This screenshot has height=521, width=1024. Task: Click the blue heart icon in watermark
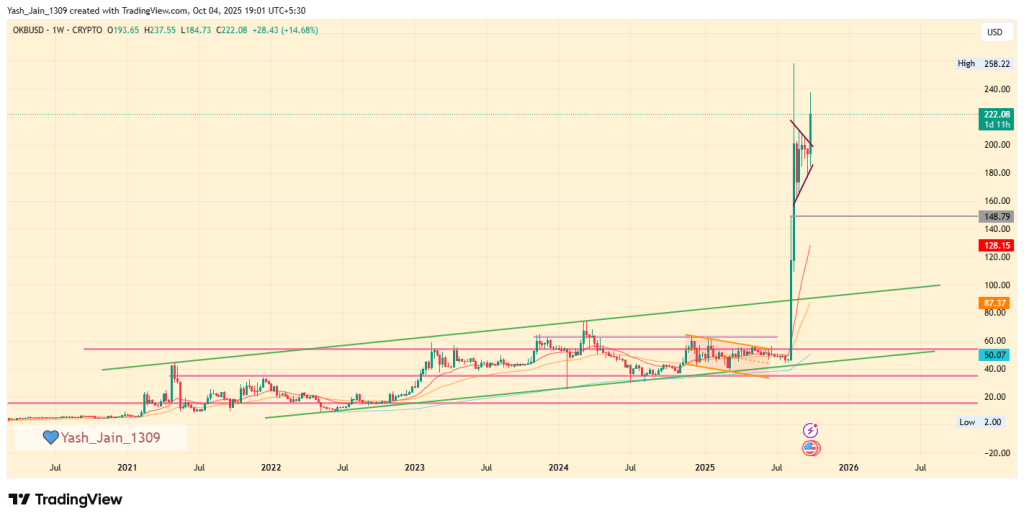coord(50,437)
